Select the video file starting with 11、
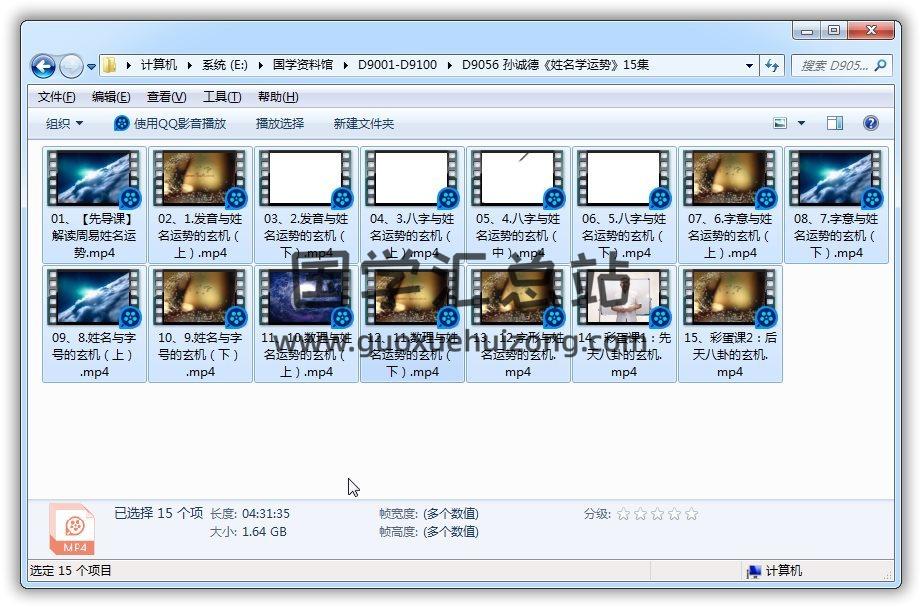This screenshot has height=609, width=922. (x=306, y=323)
